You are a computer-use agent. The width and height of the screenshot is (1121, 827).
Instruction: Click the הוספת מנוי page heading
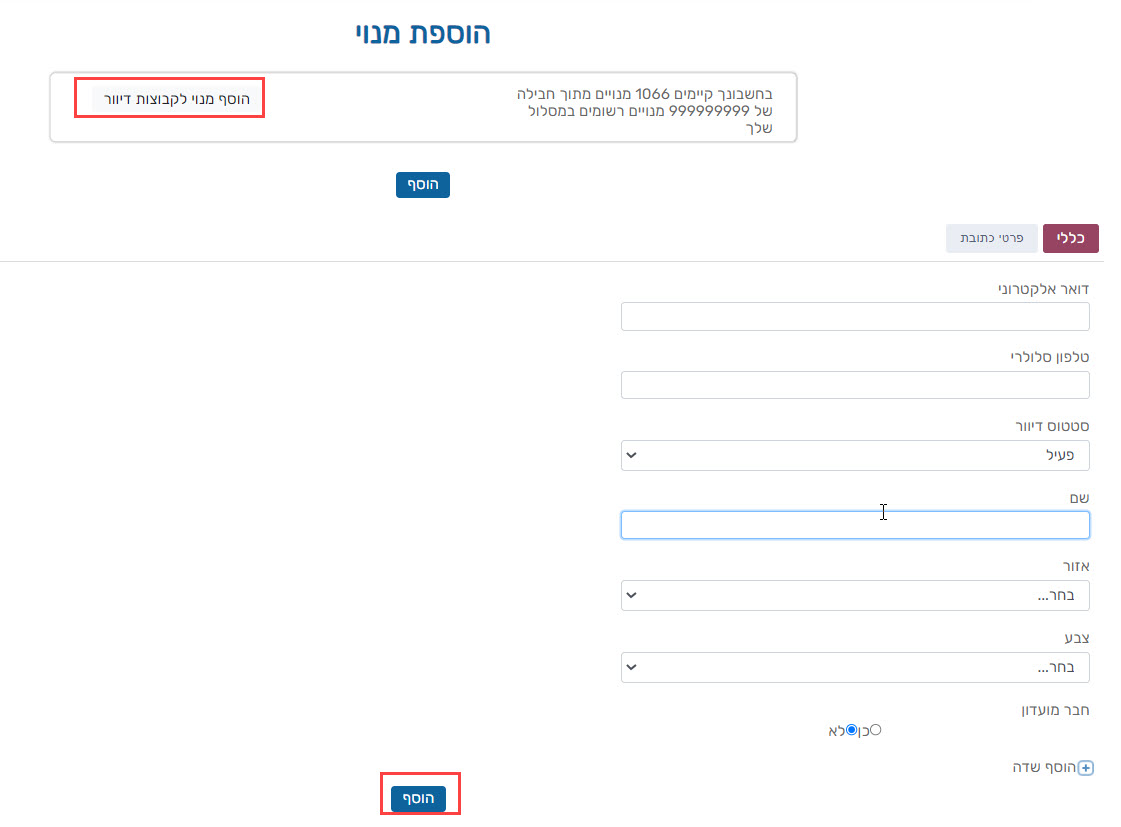coord(423,34)
